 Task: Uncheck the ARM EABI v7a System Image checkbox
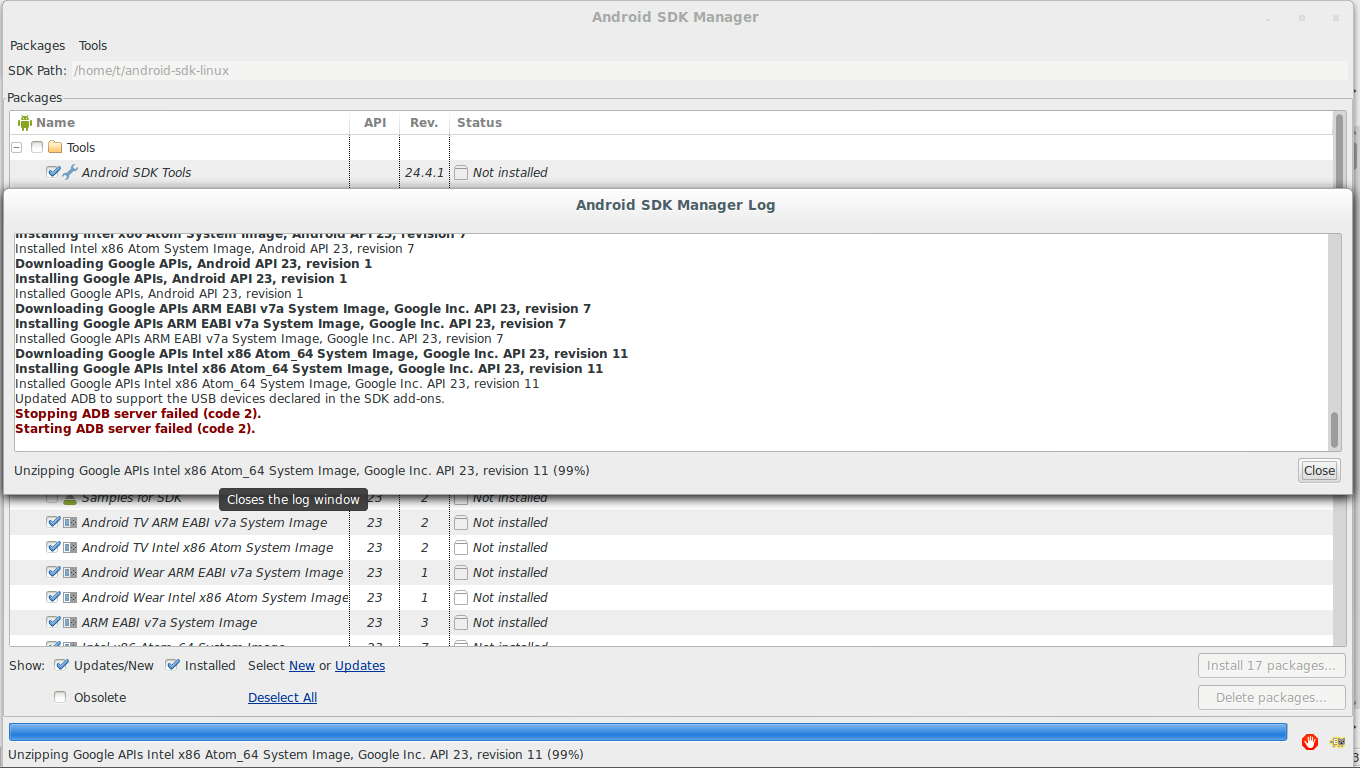(53, 622)
